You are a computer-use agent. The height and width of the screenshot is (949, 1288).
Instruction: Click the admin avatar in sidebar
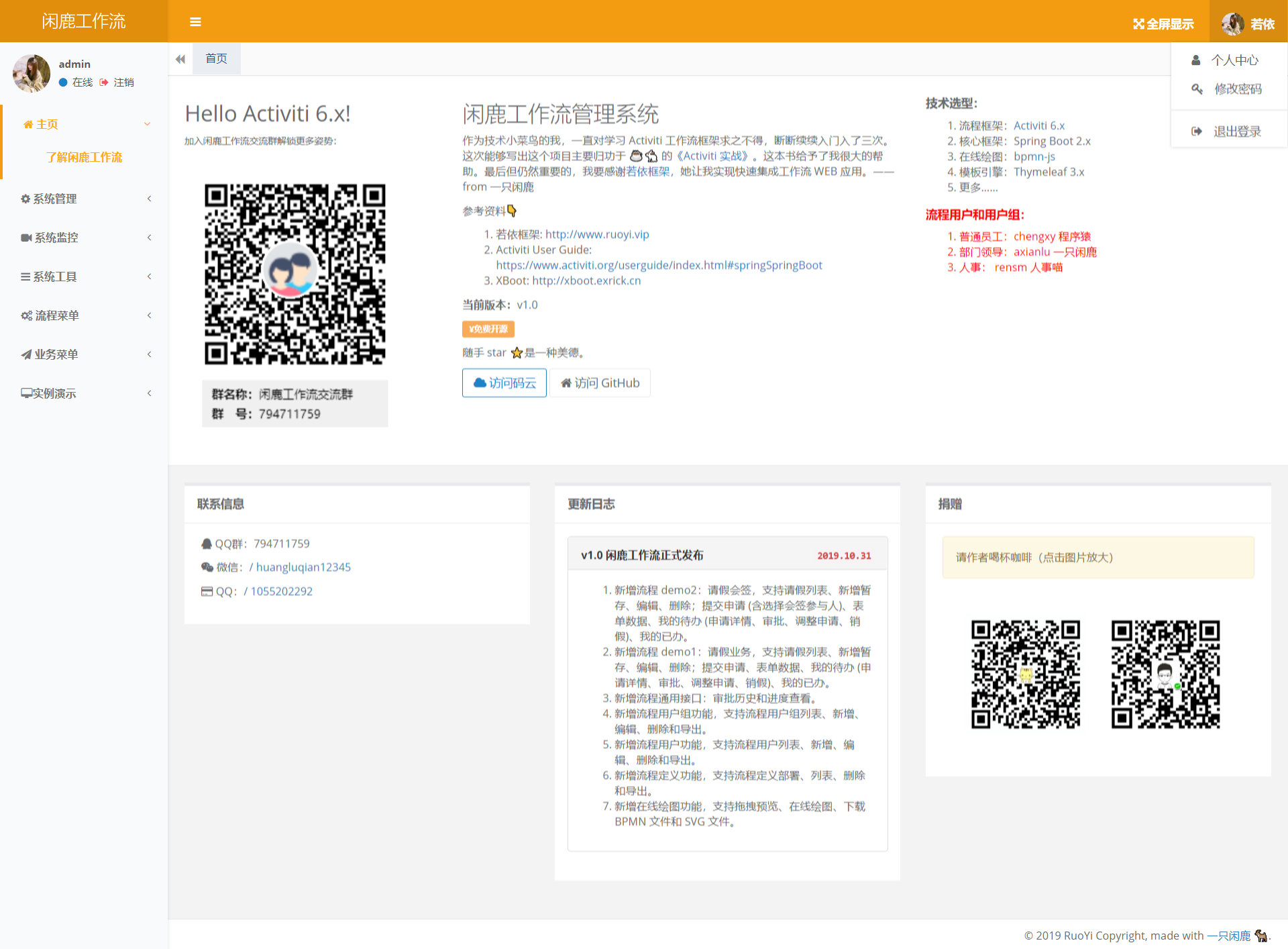pyautogui.click(x=32, y=73)
